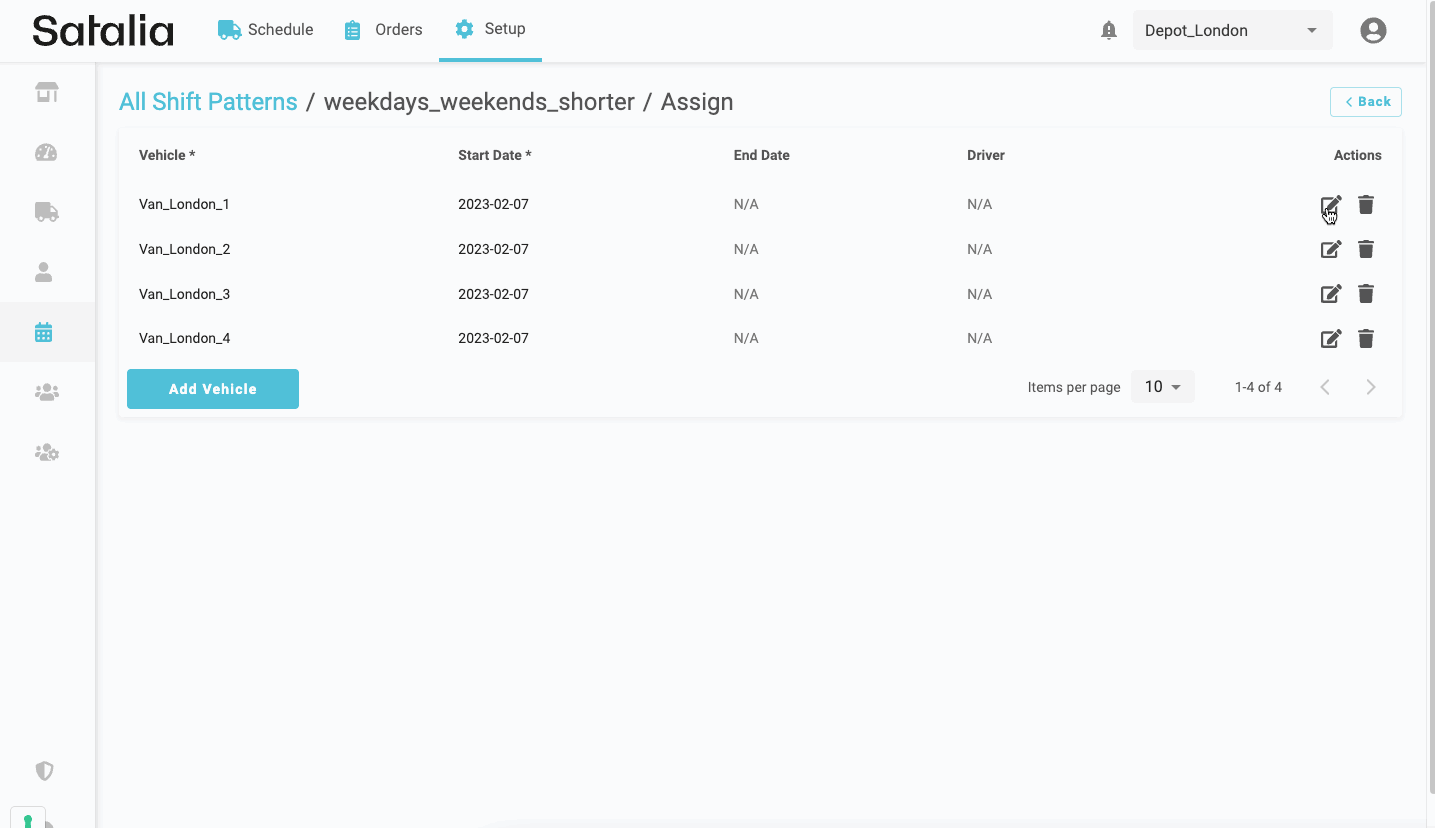Open the user account profile icon
Screen dimensions: 1435x828
click(1373, 31)
